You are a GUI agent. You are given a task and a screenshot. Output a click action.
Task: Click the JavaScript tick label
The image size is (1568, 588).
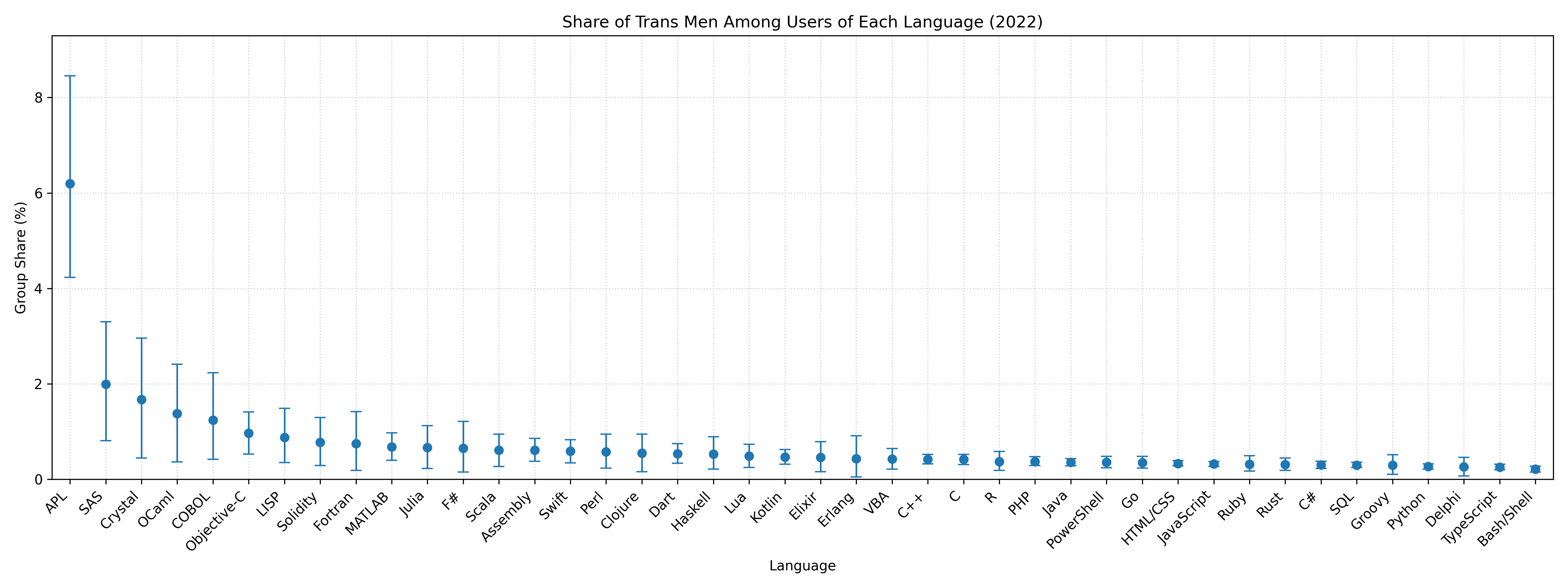click(1184, 519)
